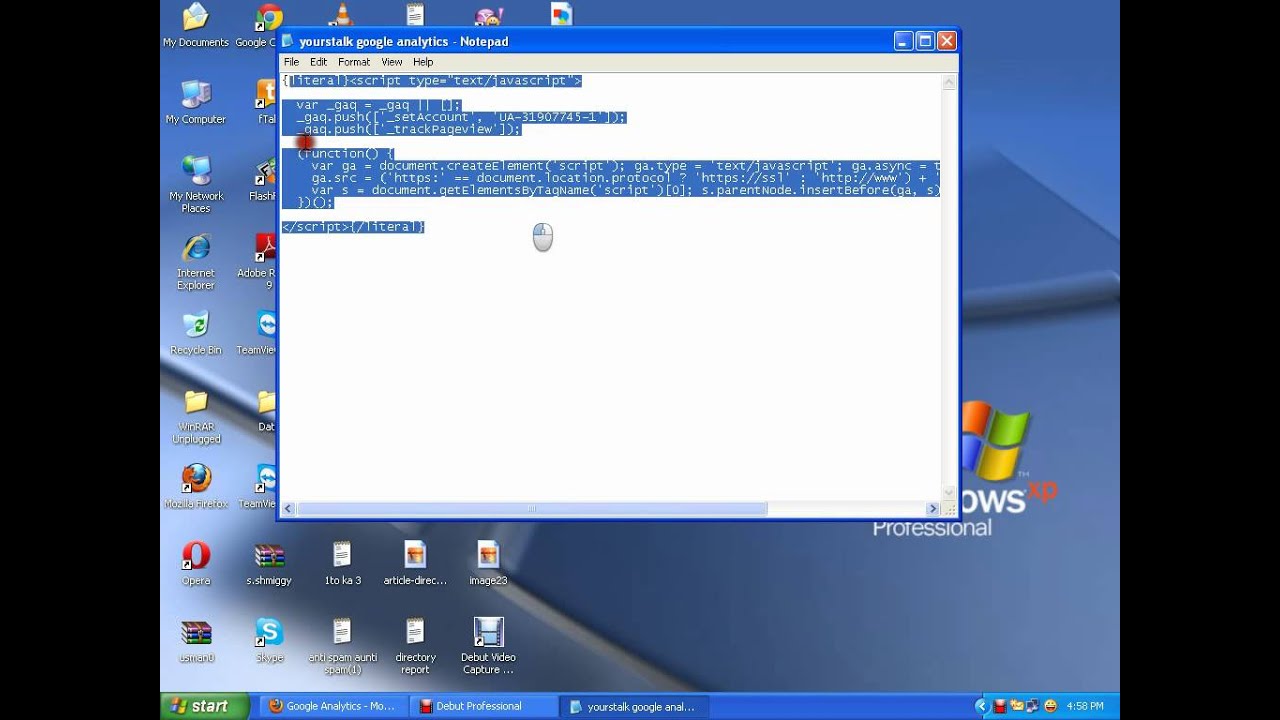Click the horizontal scrollbar right arrow
Screen dimensions: 1280x720
[x=932, y=509]
